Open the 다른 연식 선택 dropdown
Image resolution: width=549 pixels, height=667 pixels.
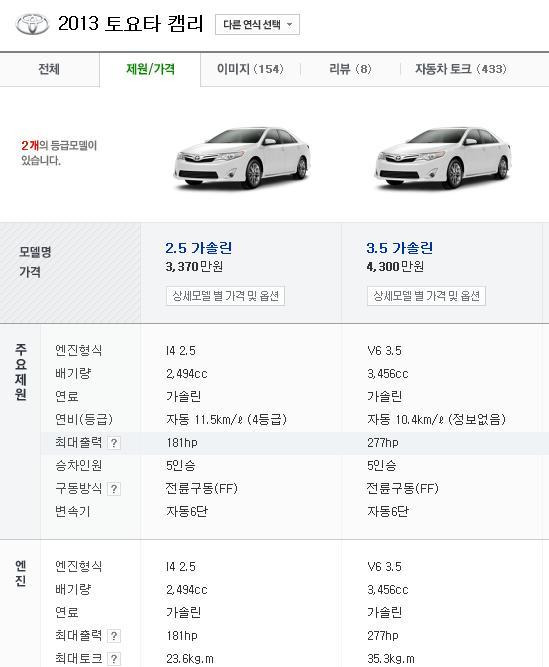point(257,24)
